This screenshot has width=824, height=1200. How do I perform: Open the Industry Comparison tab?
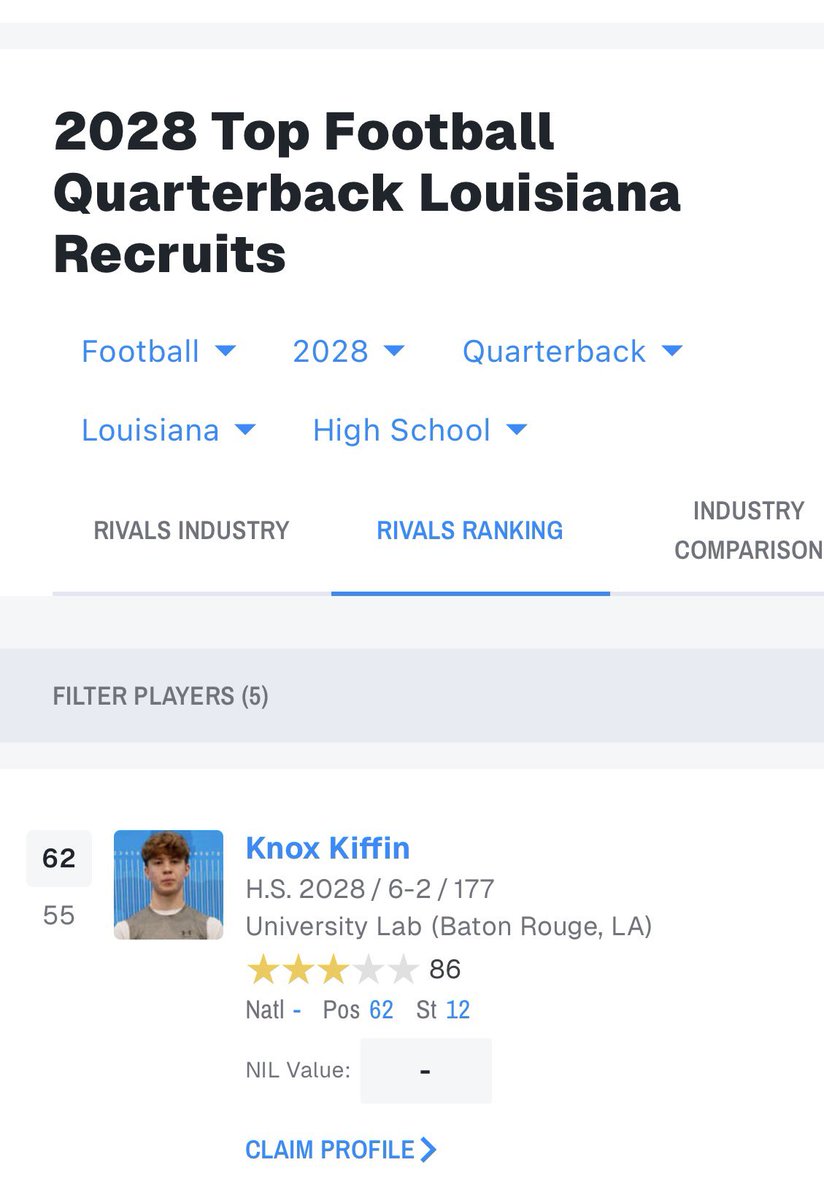(748, 530)
